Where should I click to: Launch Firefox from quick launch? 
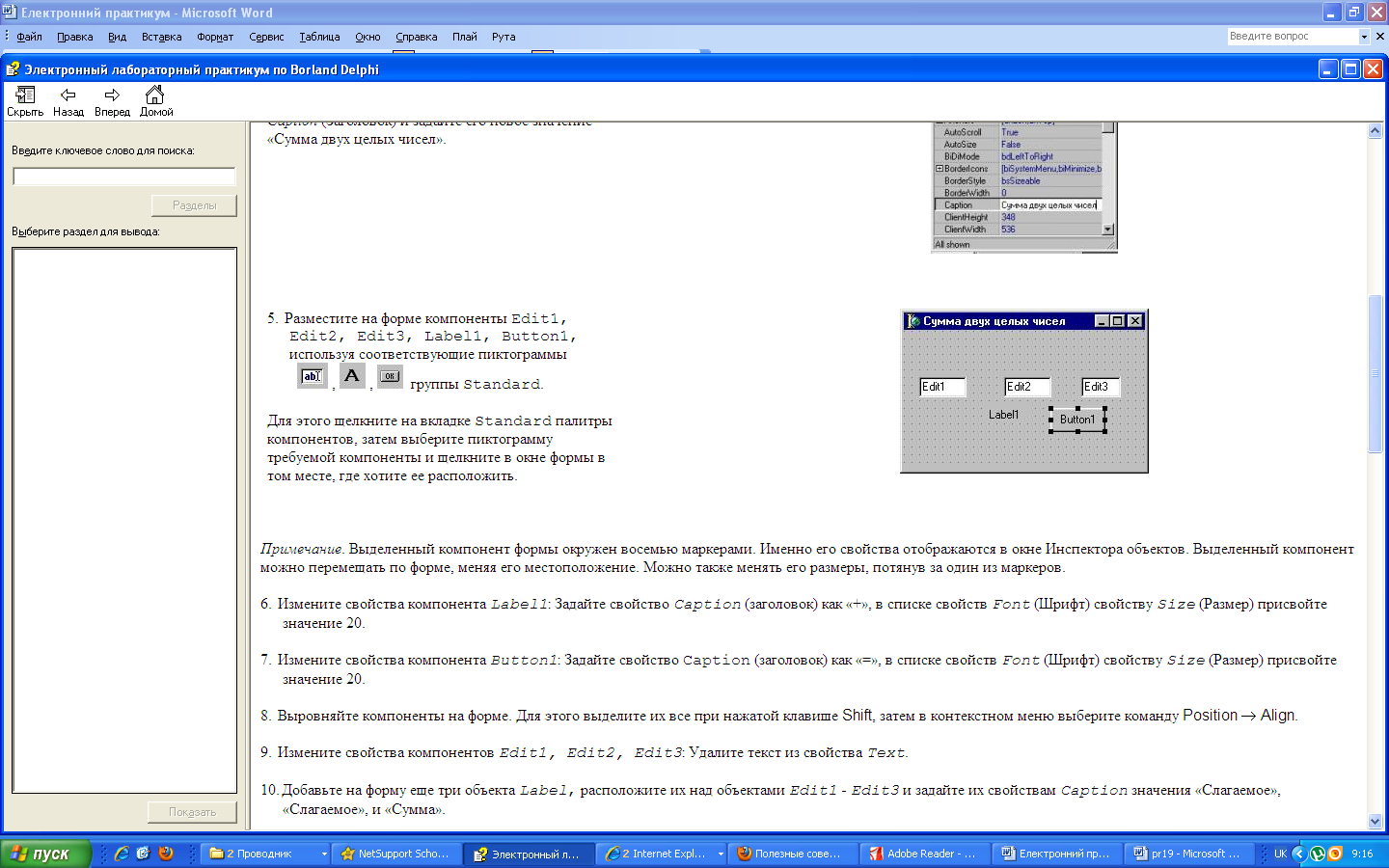tap(166, 854)
